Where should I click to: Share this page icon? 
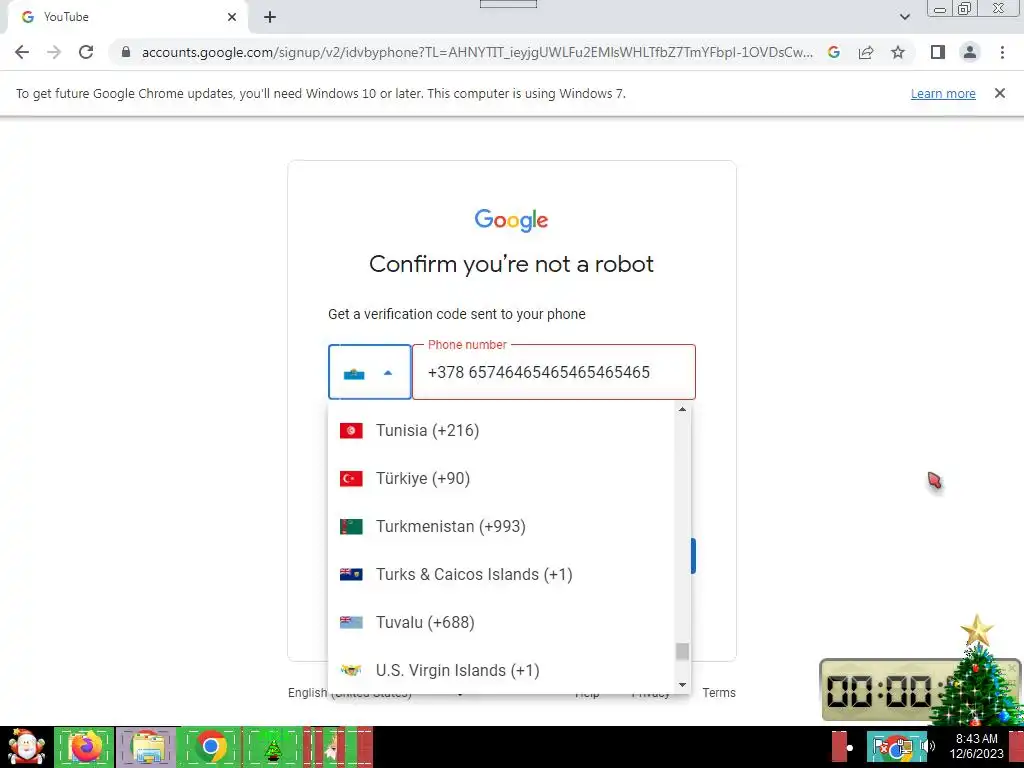click(866, 52)
